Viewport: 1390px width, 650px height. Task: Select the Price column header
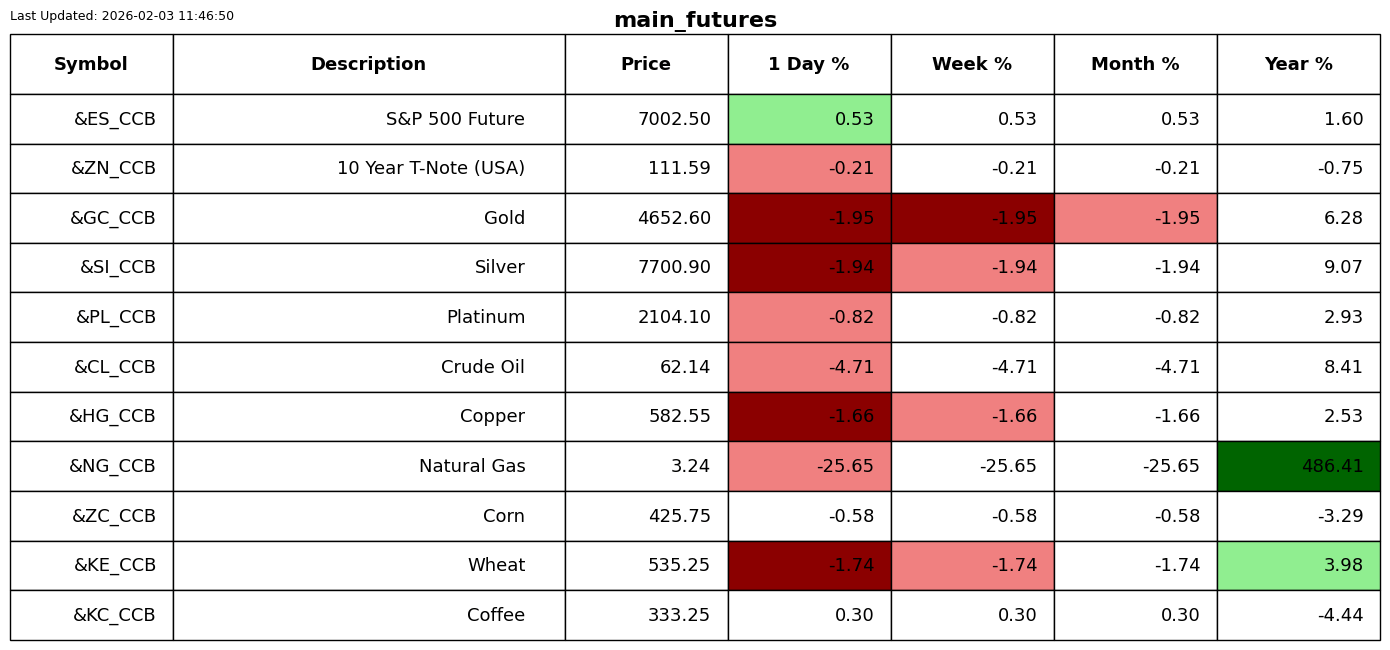point(646,64)
